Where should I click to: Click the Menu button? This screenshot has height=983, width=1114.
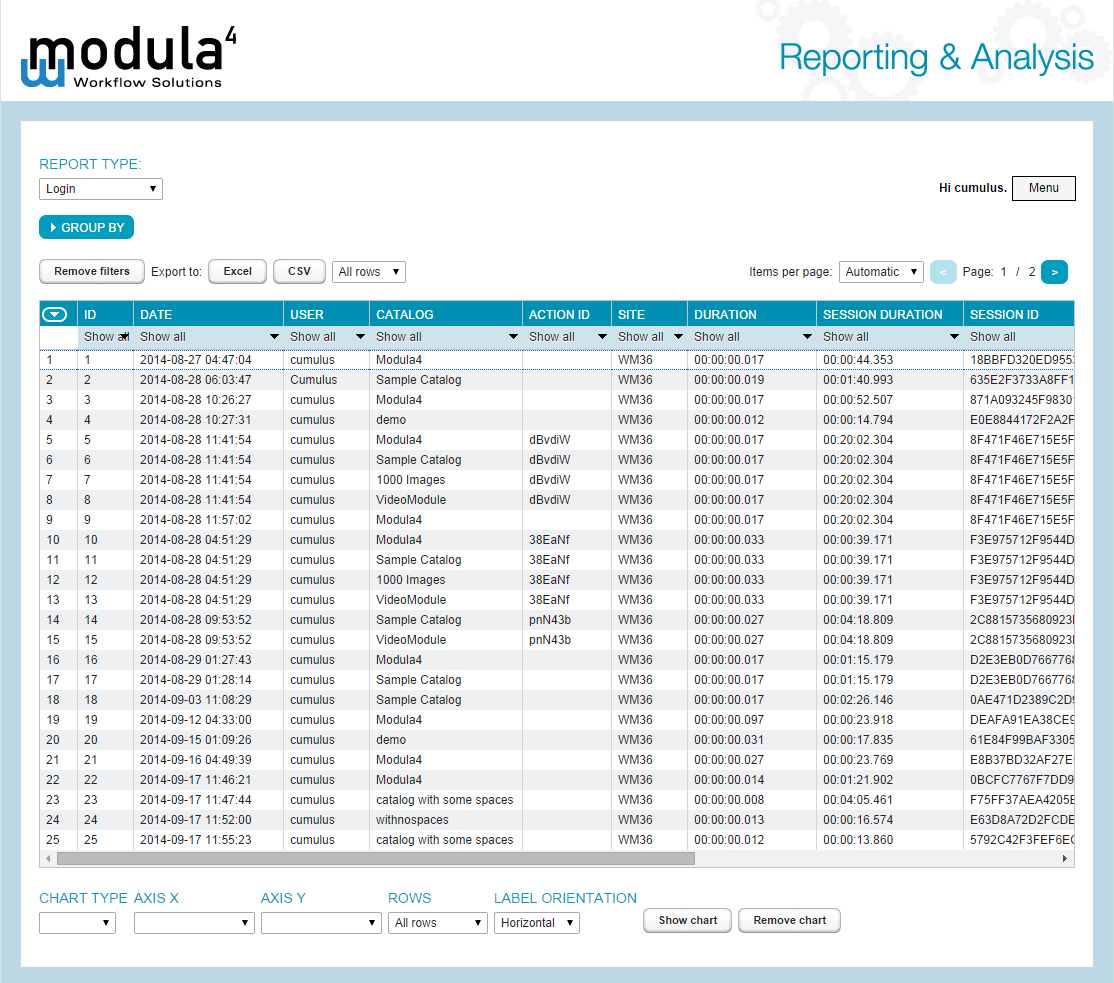click(1044, 188)
